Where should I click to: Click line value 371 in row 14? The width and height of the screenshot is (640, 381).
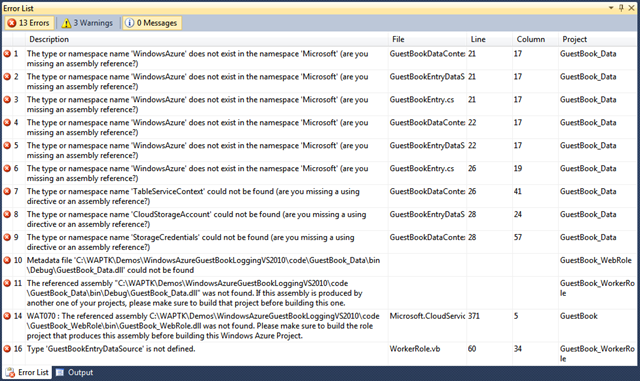pos(474,316)
